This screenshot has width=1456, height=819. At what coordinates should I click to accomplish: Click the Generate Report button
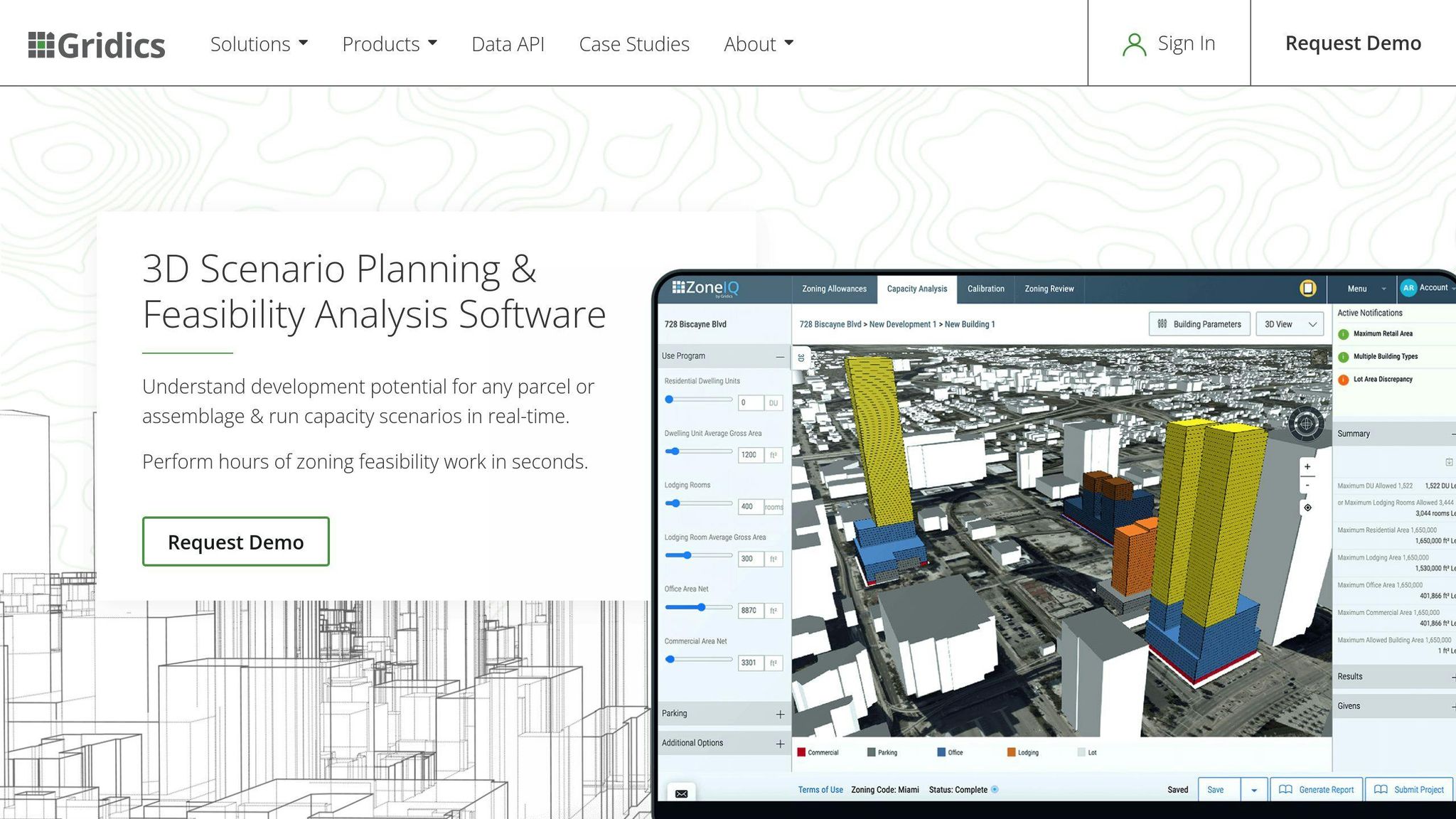[1317, 790]
